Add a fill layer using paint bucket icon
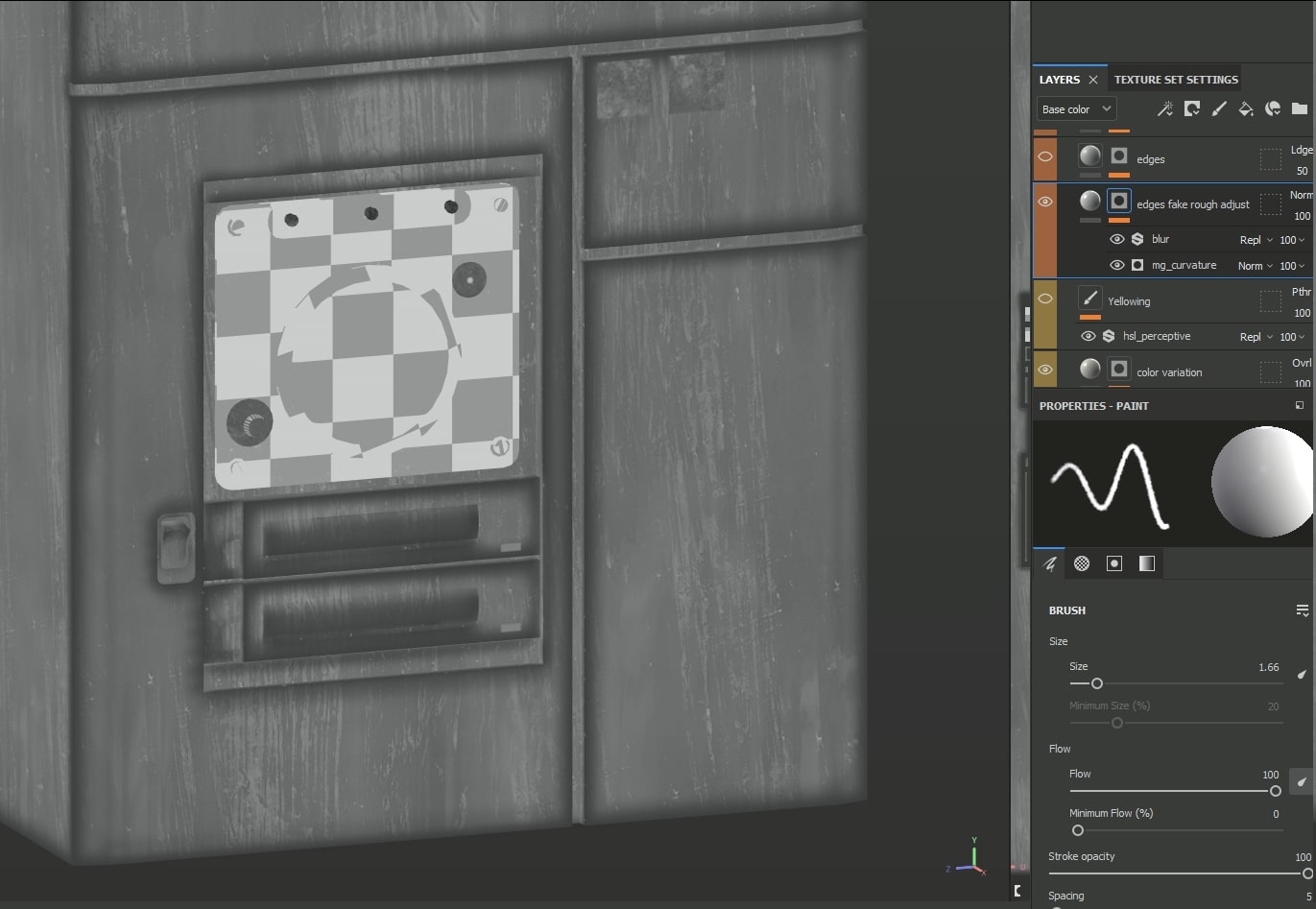 1245,109
